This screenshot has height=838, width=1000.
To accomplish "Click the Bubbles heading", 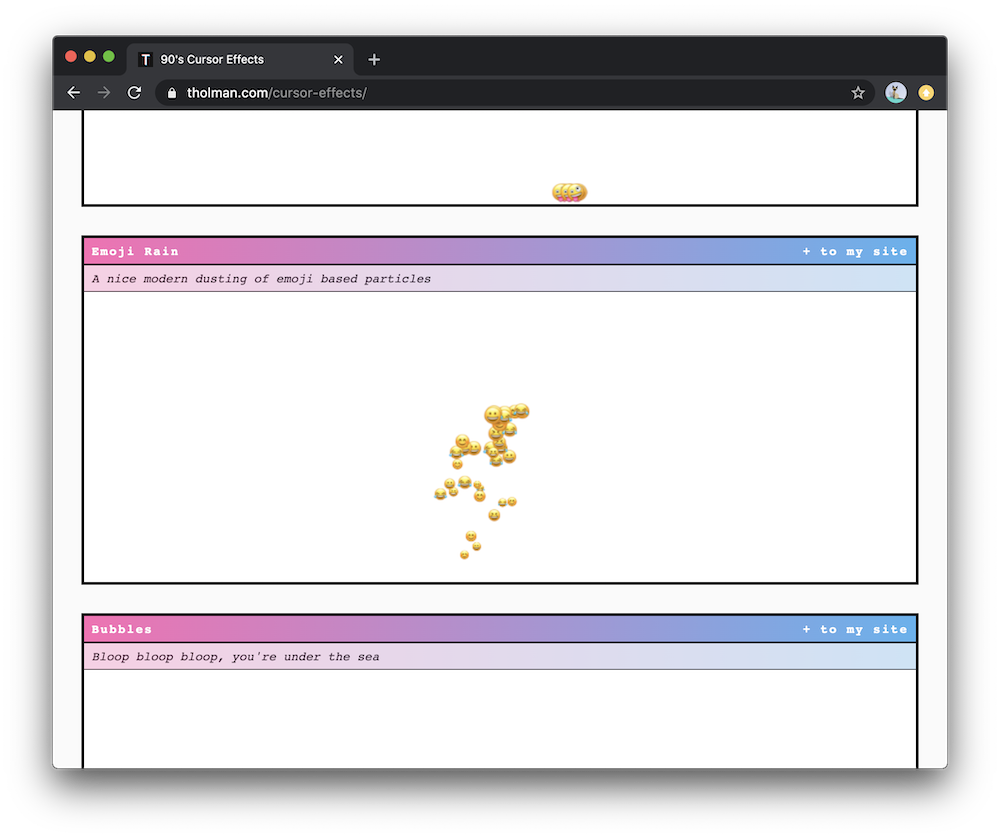I will point(121,629).
